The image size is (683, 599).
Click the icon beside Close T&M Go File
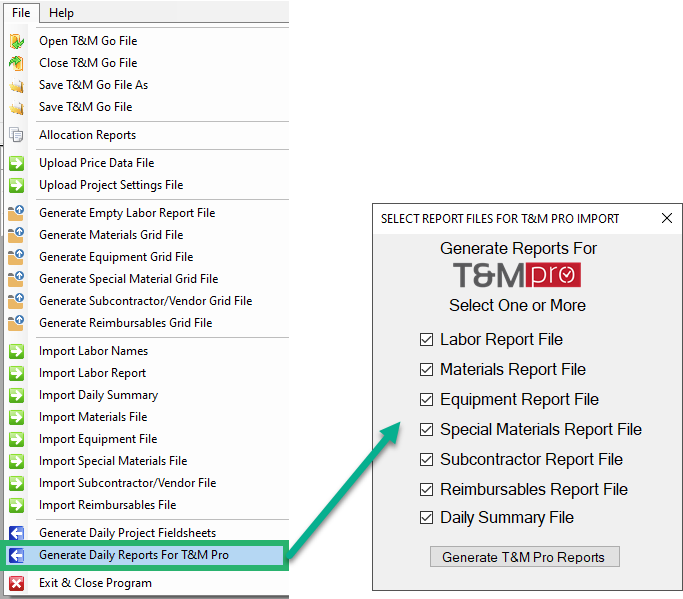17,63
